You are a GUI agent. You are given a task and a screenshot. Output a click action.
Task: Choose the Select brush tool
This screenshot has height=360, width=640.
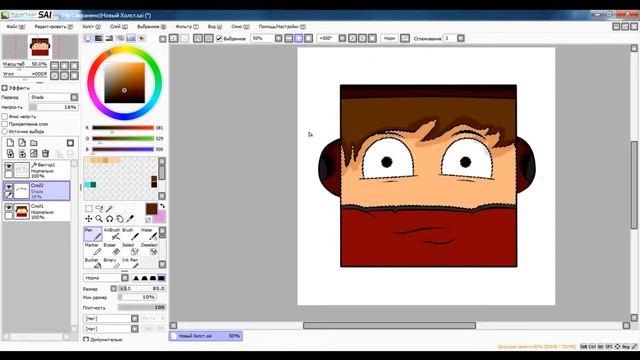[130, 249]
